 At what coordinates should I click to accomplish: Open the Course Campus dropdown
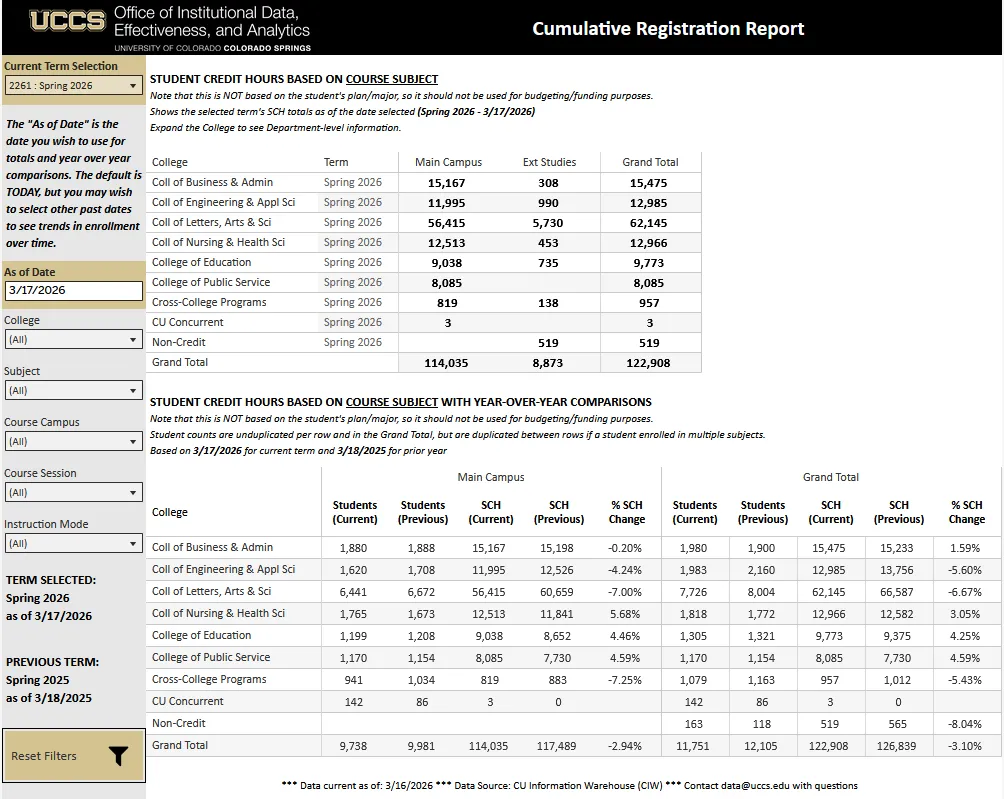(x=135, y=441)
